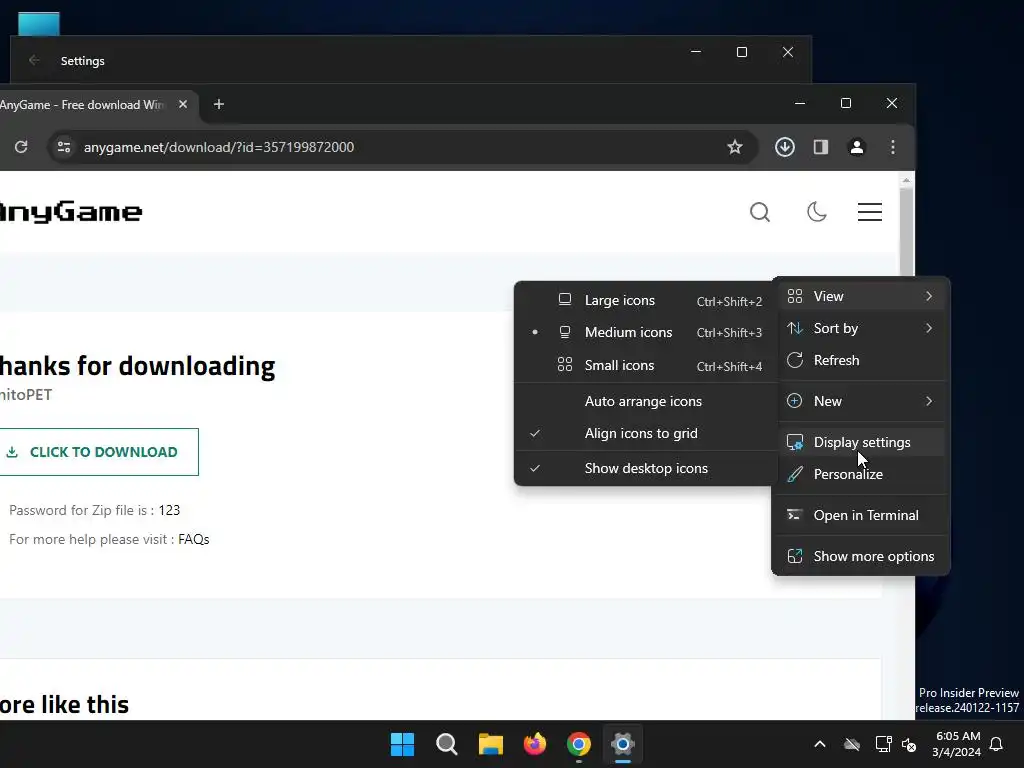
Task: Open File Explorer from taskbar
Action: click(490, 744)
